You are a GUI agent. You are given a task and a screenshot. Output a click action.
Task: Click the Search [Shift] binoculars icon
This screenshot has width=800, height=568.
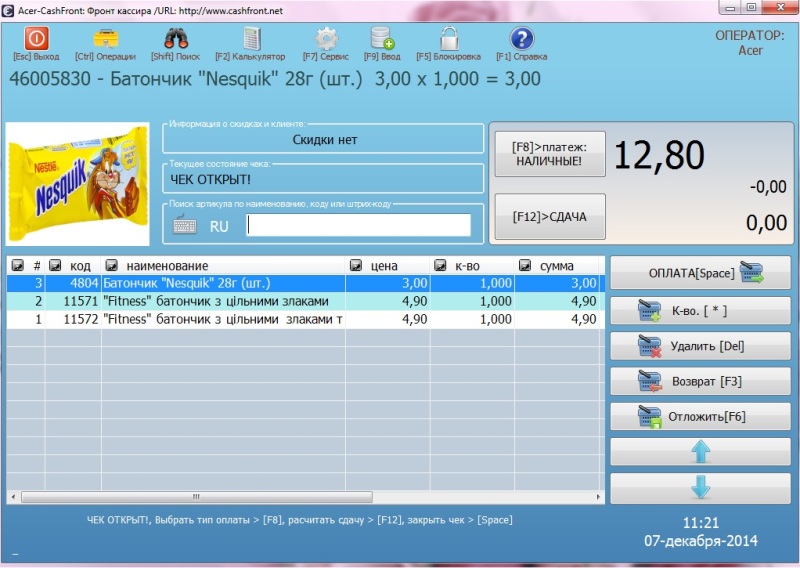tap(176, 39)
